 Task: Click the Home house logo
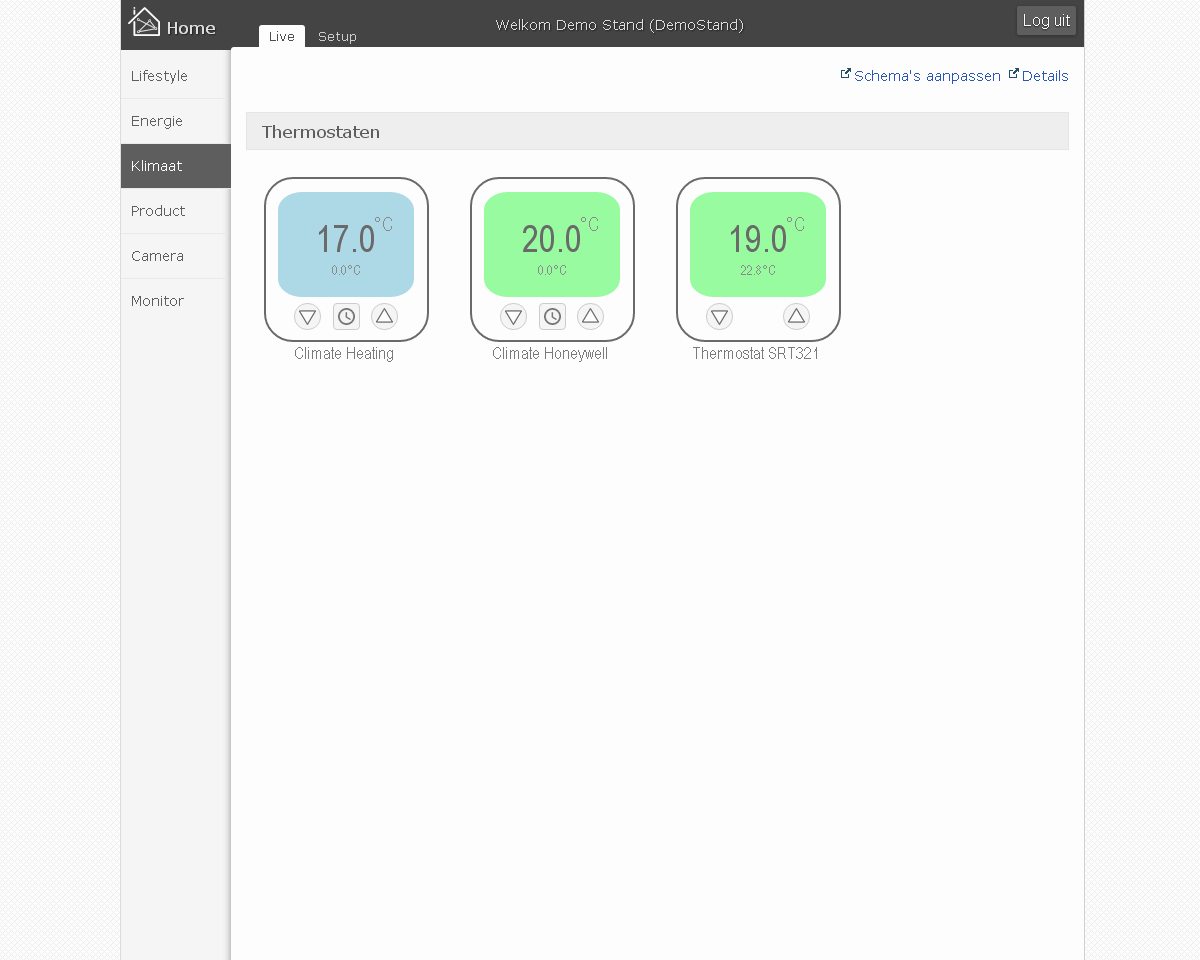(x=145, y=22)
